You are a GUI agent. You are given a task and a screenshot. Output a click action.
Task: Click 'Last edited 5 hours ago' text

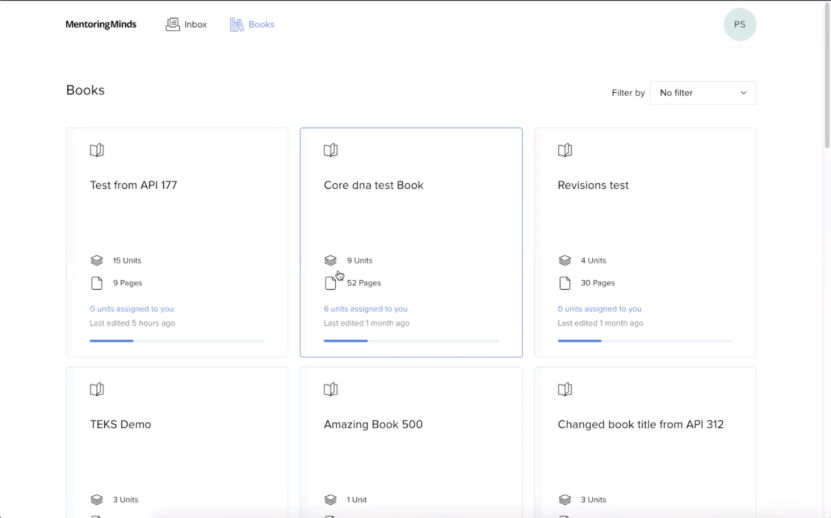point(132,323)
